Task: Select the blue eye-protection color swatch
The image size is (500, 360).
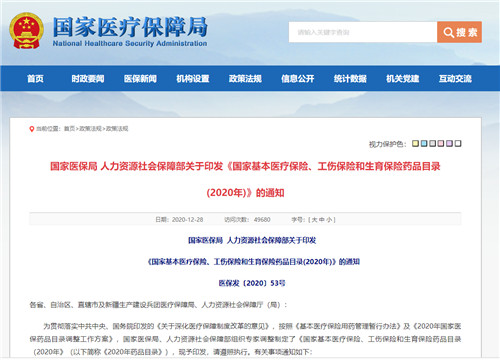Action: tap(424, 143)
